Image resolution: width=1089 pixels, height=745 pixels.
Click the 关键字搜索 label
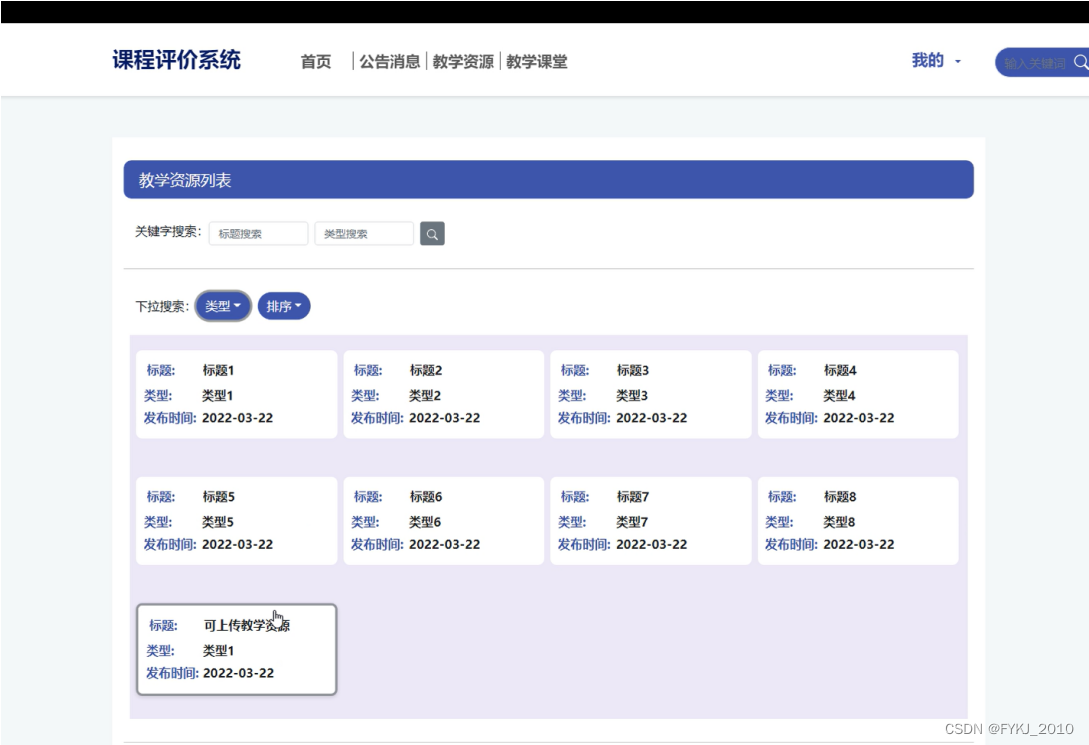click(168, 231)
